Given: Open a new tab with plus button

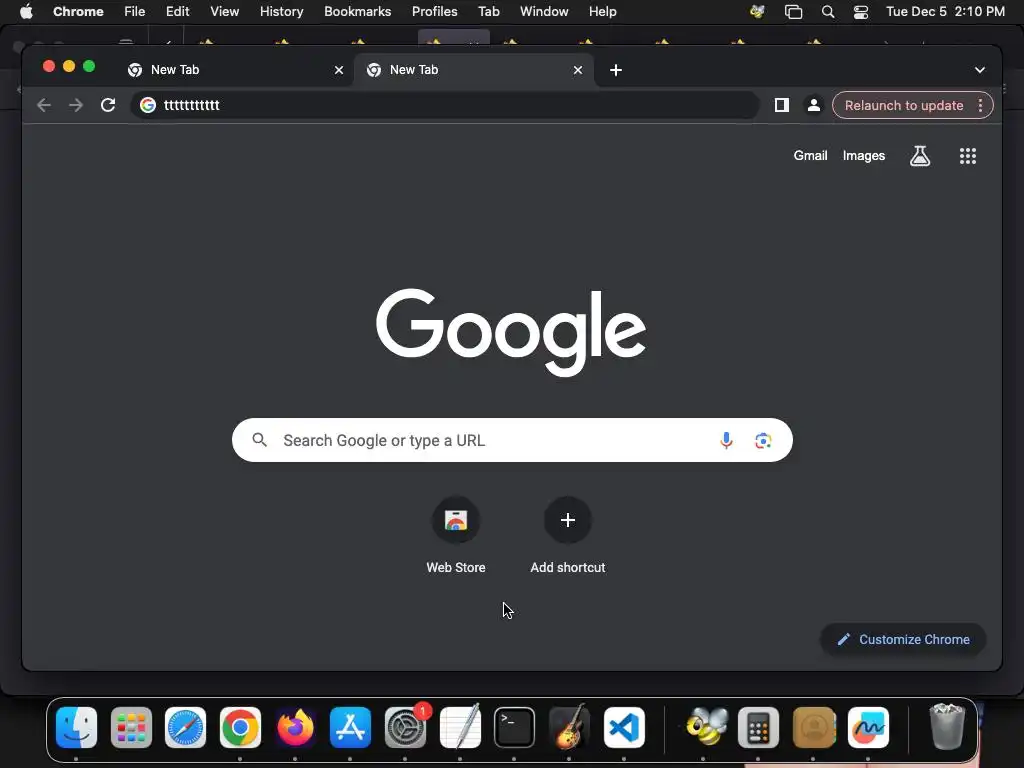Looking at the screenshot, I should click(616, 70).
